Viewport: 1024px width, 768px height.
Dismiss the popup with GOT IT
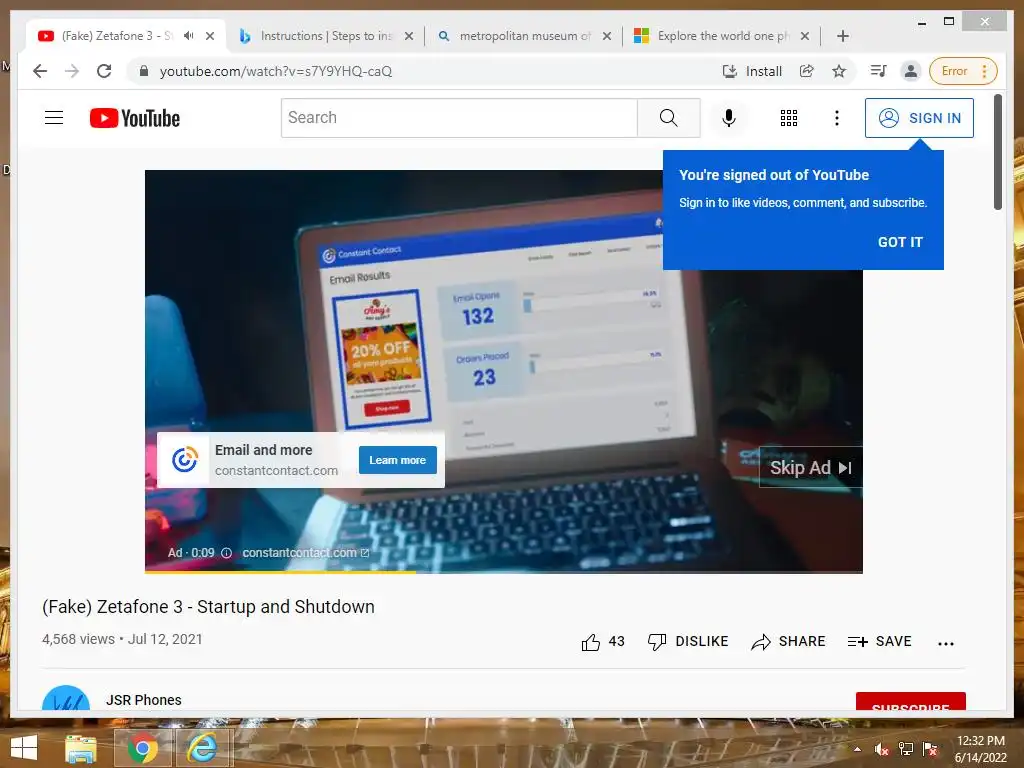click(x=900, y=242)
